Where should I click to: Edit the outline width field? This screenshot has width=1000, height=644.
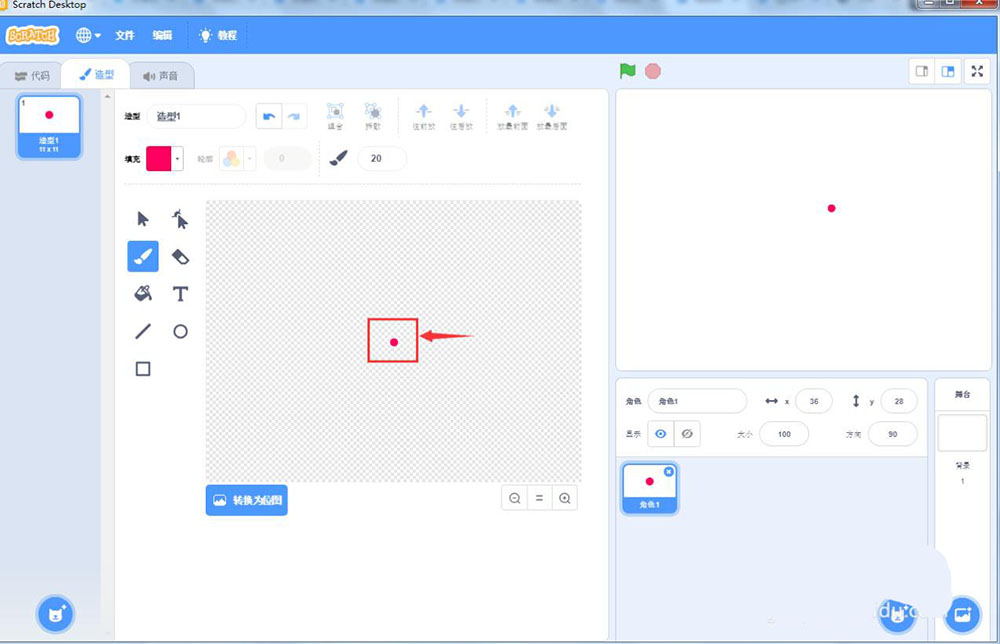tap(287, 158)
